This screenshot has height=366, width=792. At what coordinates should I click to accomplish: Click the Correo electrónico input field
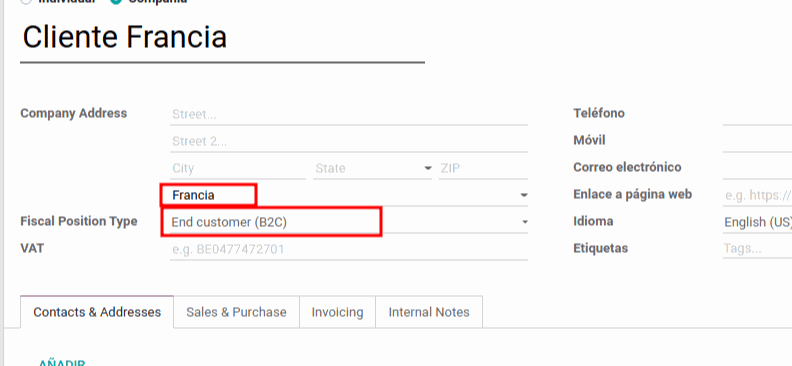pos(757,168)
